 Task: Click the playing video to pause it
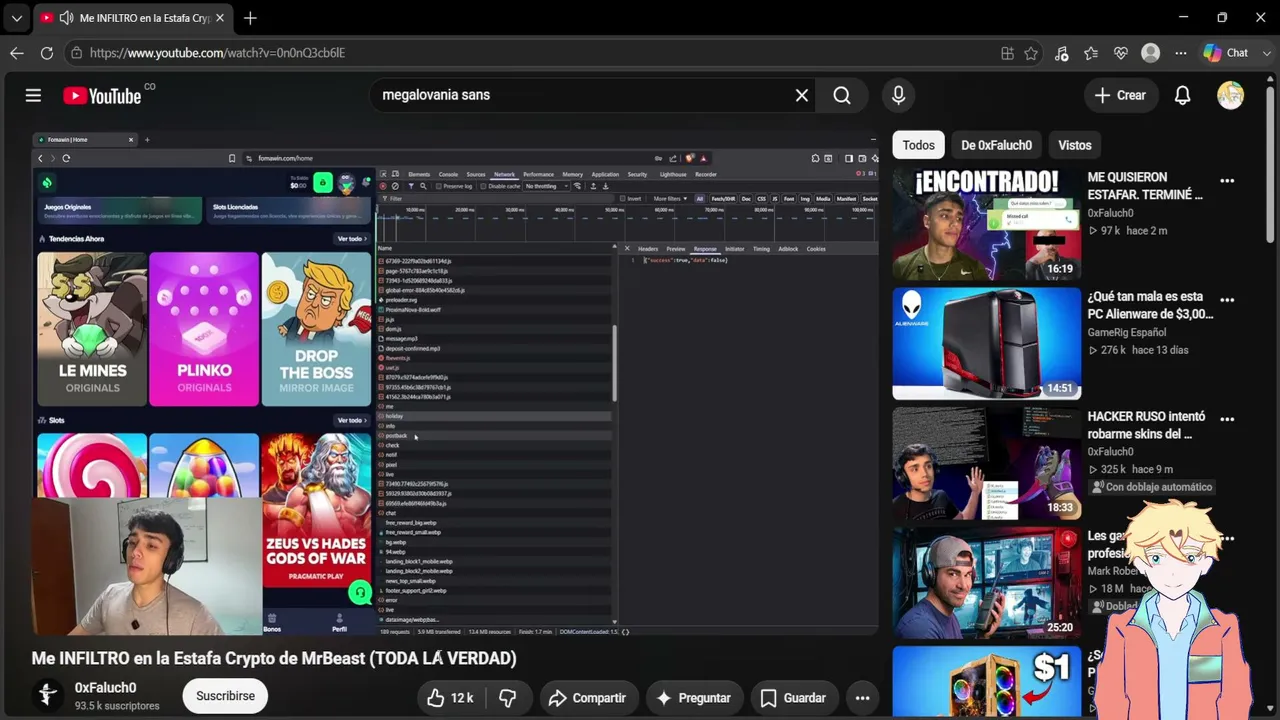[x=455, y=383]
